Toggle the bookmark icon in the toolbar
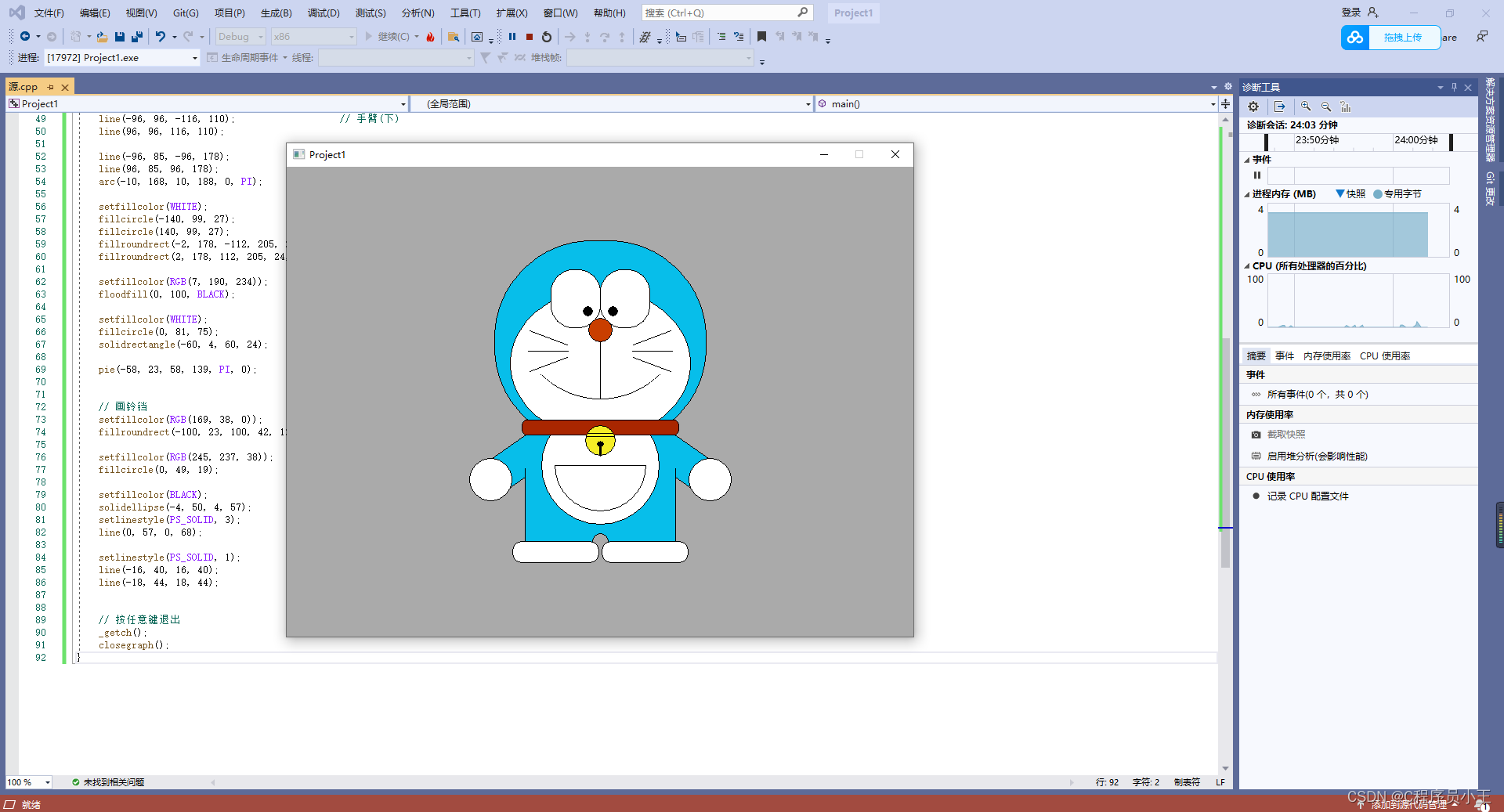The height and width of the screenshot is (812, 1504). coord(761,36)
